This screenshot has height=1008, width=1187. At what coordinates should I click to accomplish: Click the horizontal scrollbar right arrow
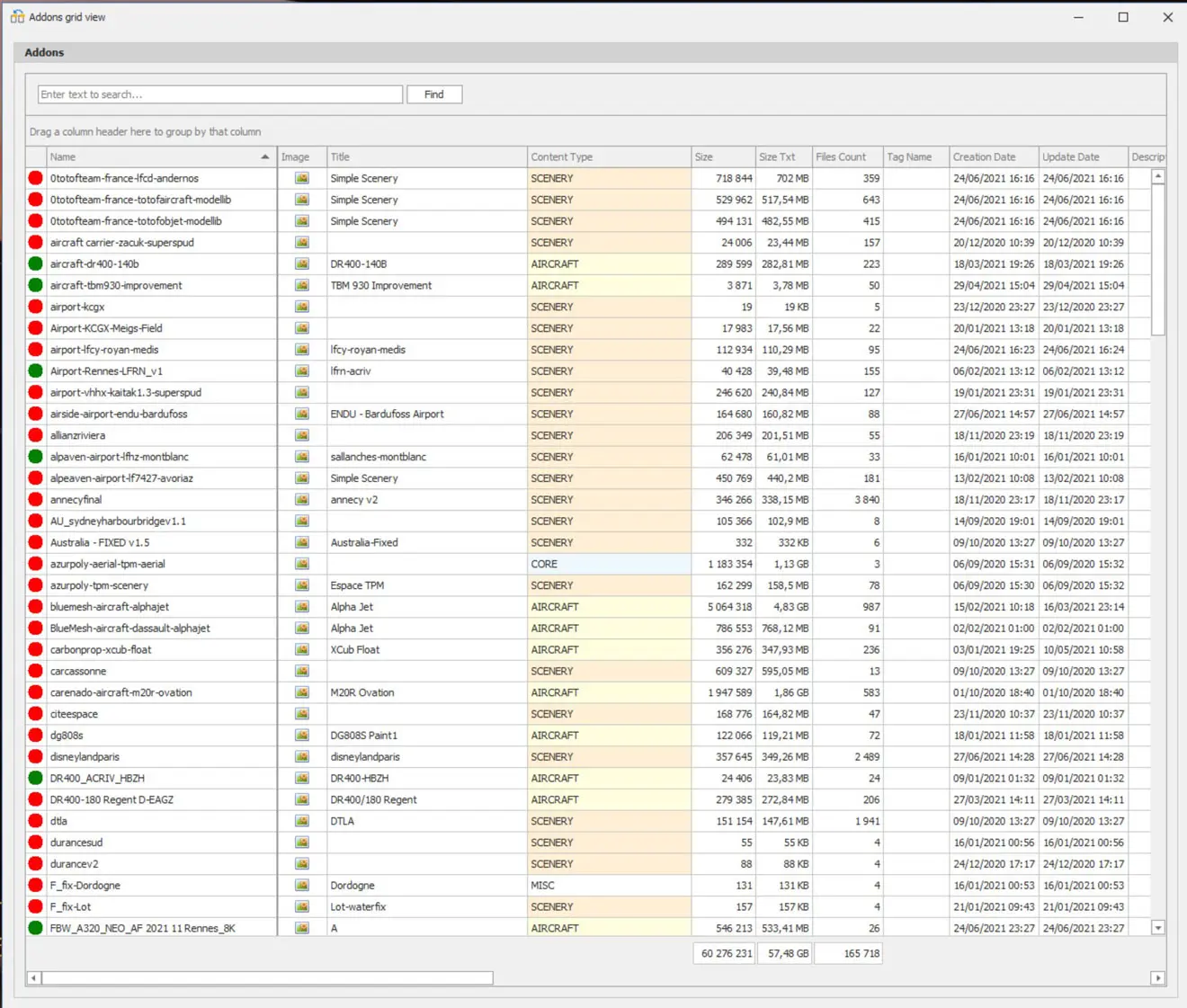point(1158,977)
